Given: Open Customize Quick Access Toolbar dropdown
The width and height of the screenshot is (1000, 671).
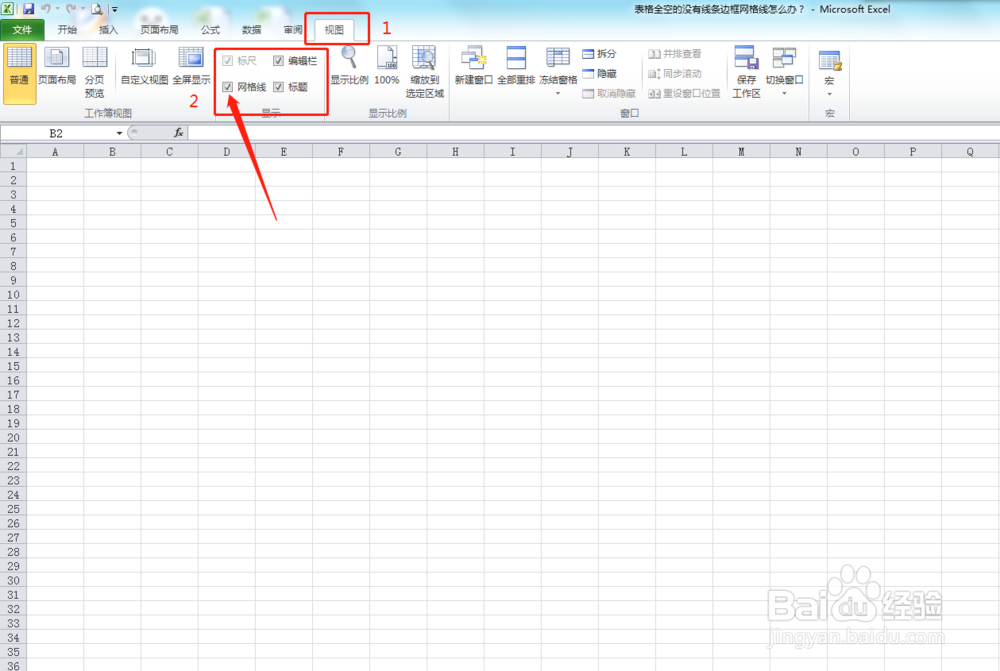Looking at the screenshot, I should pyautogui.click(x=115, y=9).
